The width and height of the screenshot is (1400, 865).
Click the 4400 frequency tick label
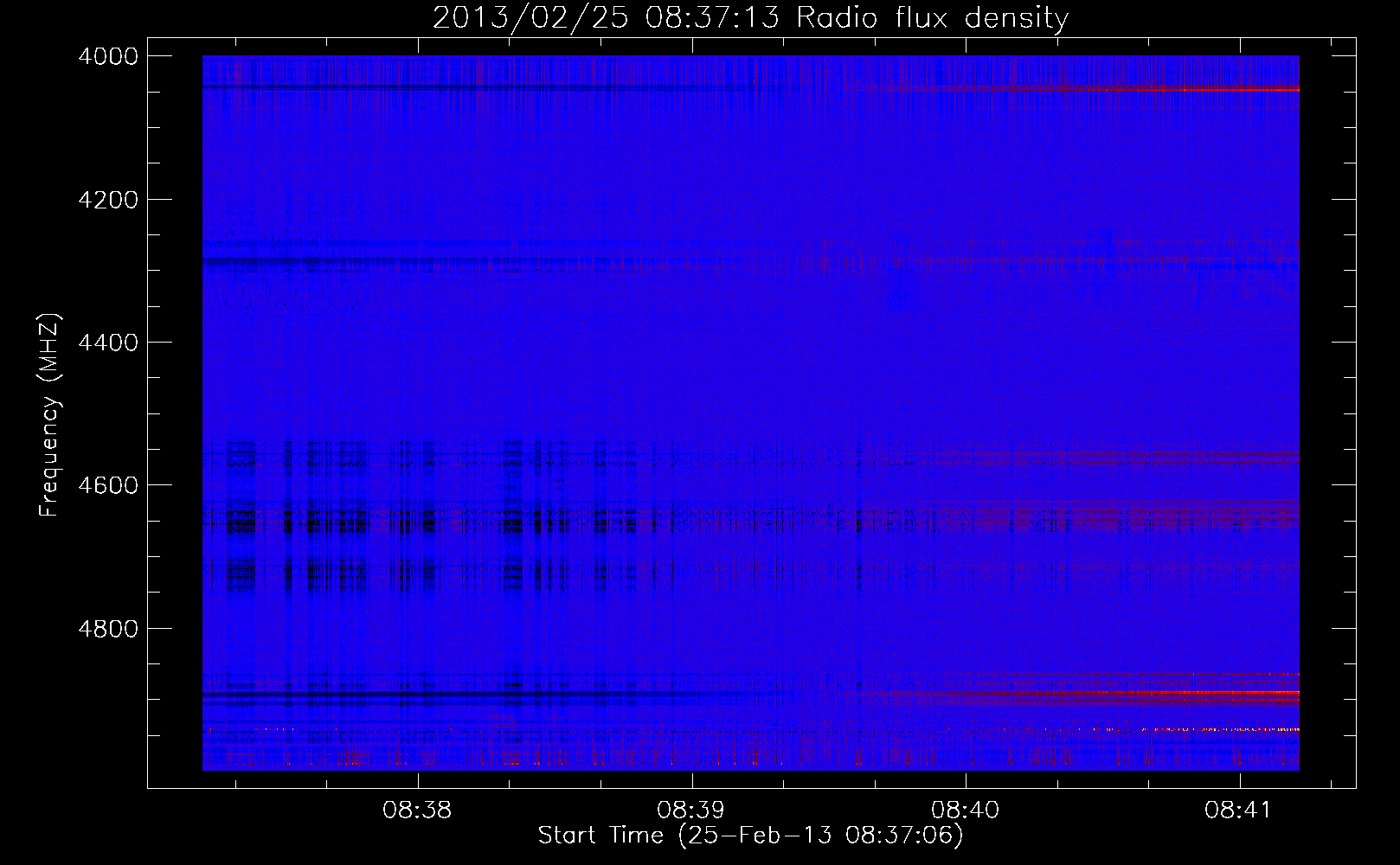click(x=108, y=343)
